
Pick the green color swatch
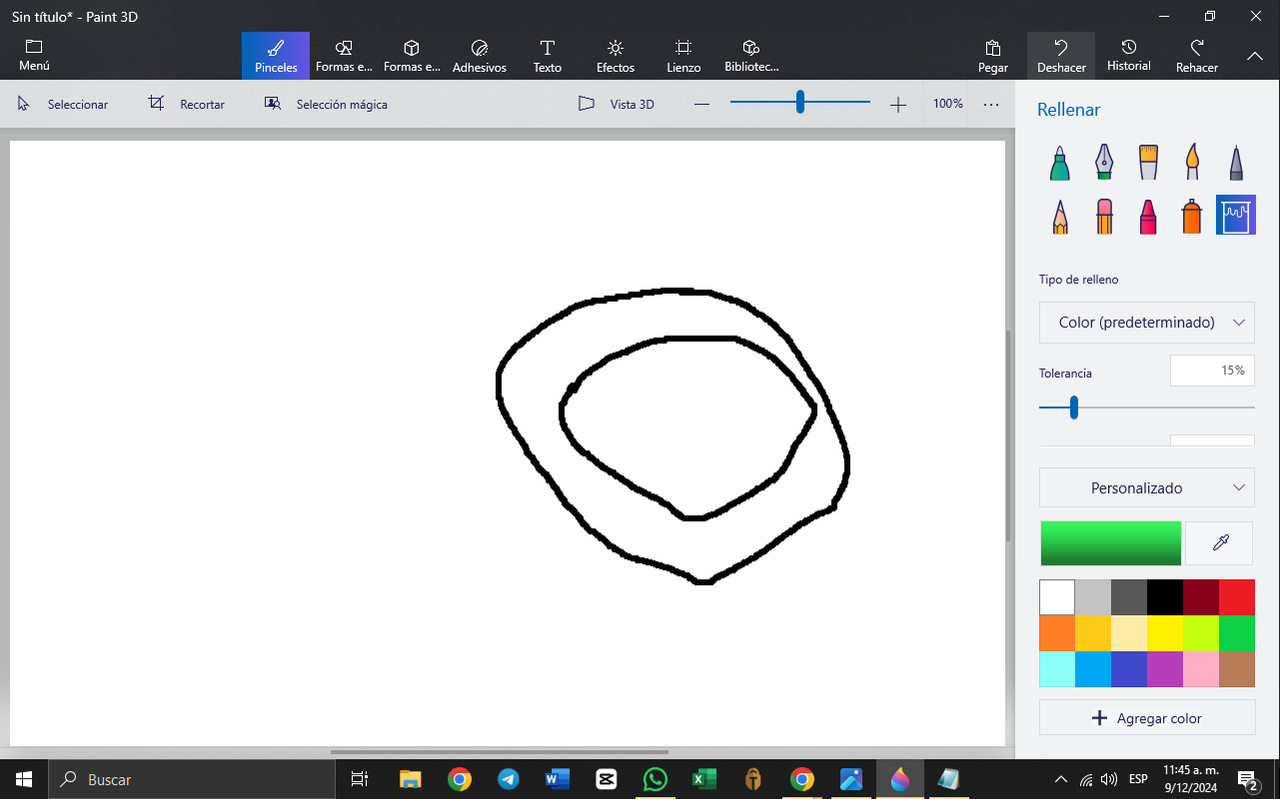tap(1237, 633)
